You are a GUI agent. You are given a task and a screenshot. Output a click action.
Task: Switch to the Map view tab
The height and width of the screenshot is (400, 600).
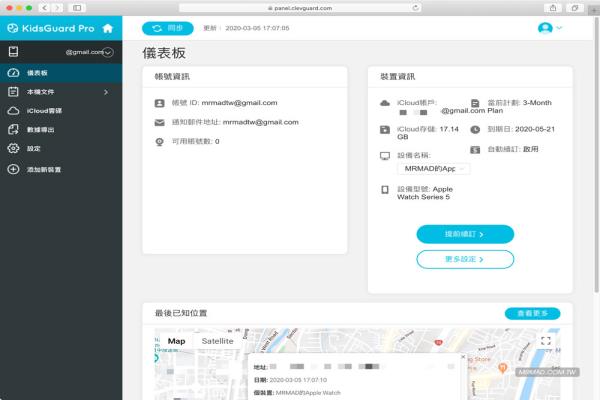(x=176, y=341)
